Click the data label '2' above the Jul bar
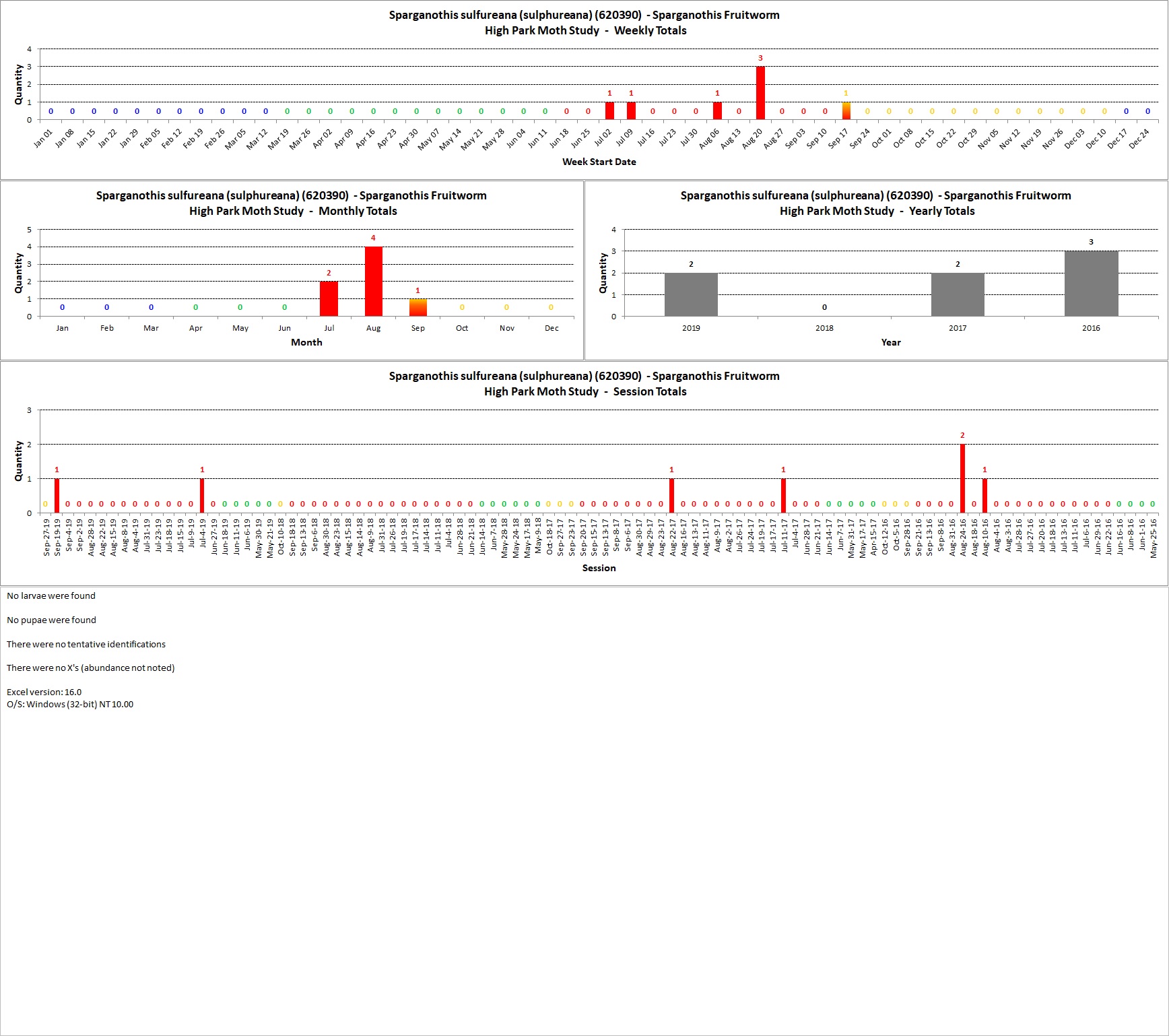Screen dimensions: 1169x1036 point(329,273)
